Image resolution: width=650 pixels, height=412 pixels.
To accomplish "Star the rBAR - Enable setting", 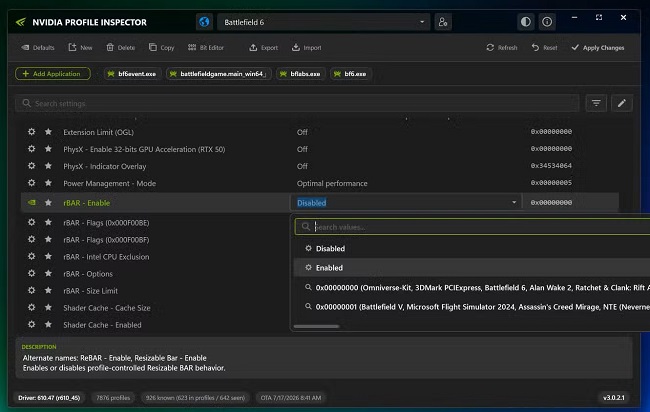I will coord(49,203).
